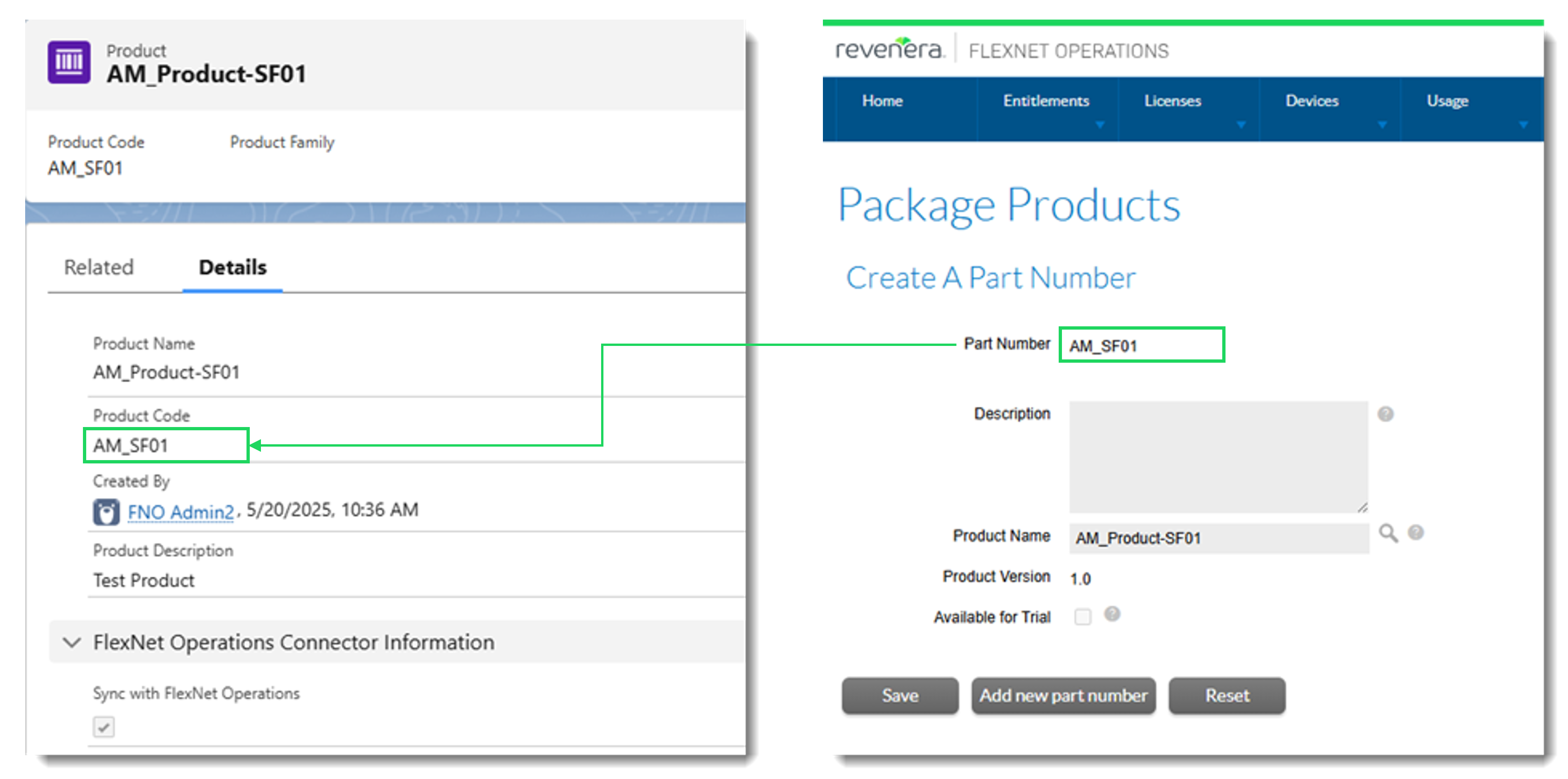
Task: Click the Test Product description value
Action: 144,580
